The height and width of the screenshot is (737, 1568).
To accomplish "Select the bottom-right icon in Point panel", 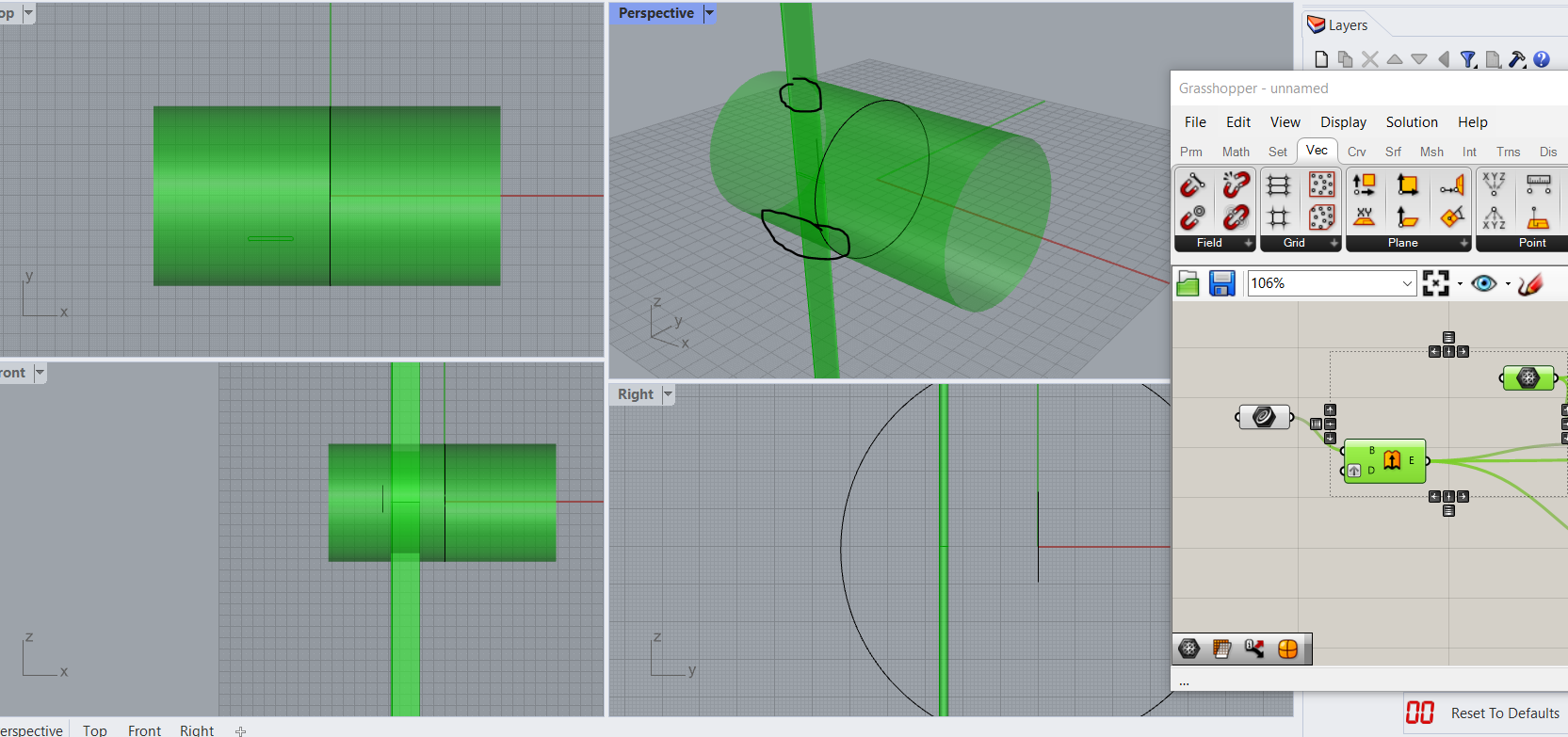I will pyautogui.click(x=1538, y=218).
